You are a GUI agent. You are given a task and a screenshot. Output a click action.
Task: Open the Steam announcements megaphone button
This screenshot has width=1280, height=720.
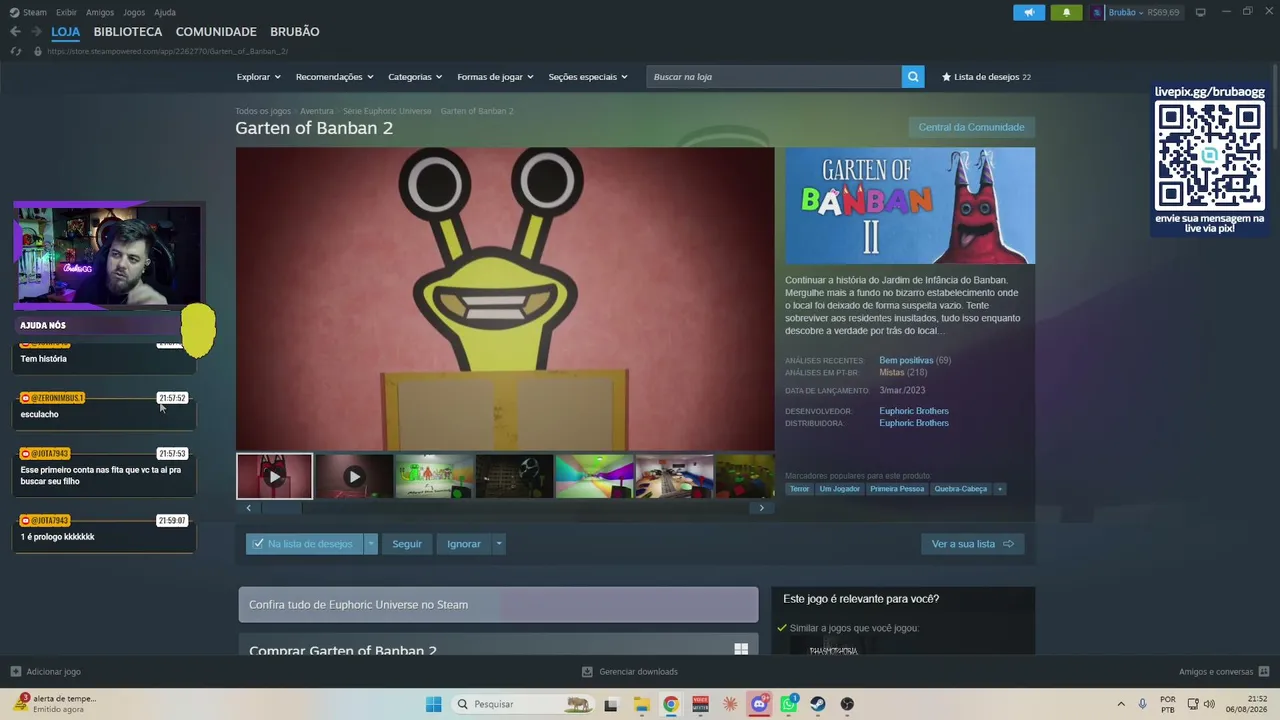pos(1029,12)
